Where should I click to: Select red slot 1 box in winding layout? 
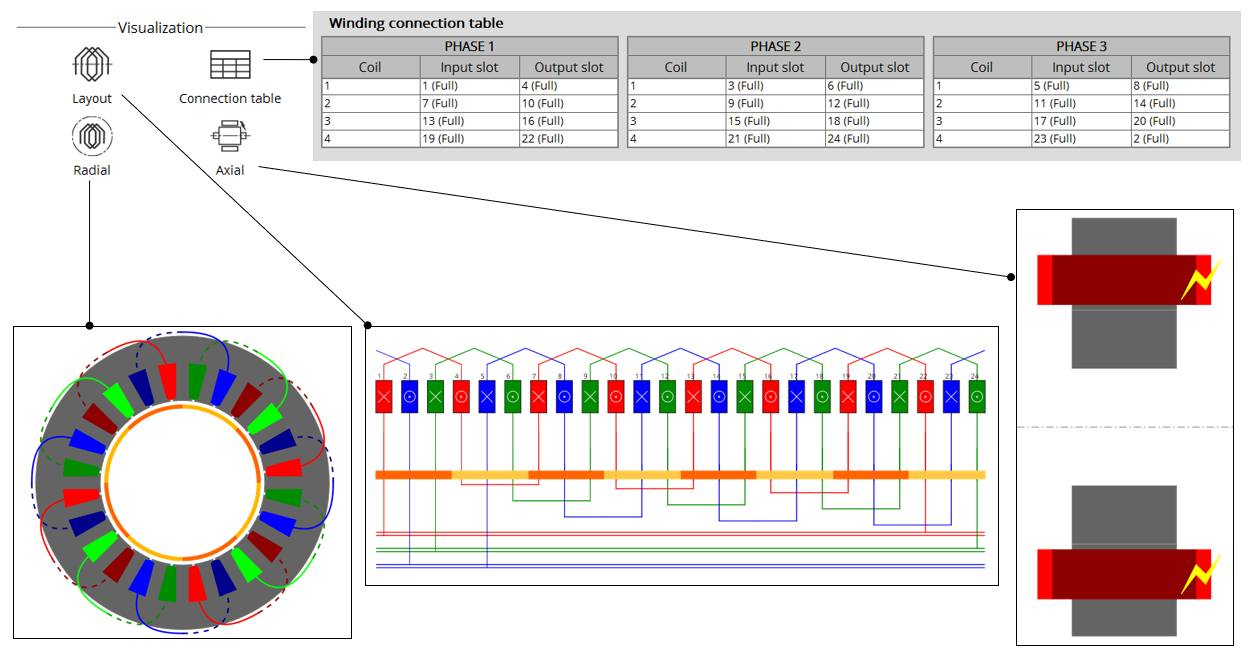point(385,396)
